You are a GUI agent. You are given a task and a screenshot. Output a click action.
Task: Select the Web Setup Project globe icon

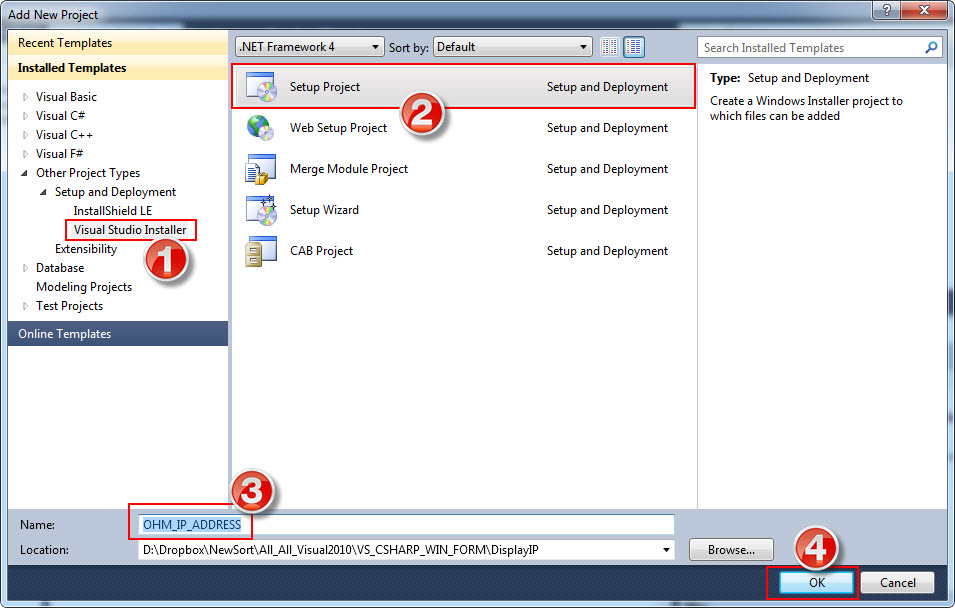[261, 128]
